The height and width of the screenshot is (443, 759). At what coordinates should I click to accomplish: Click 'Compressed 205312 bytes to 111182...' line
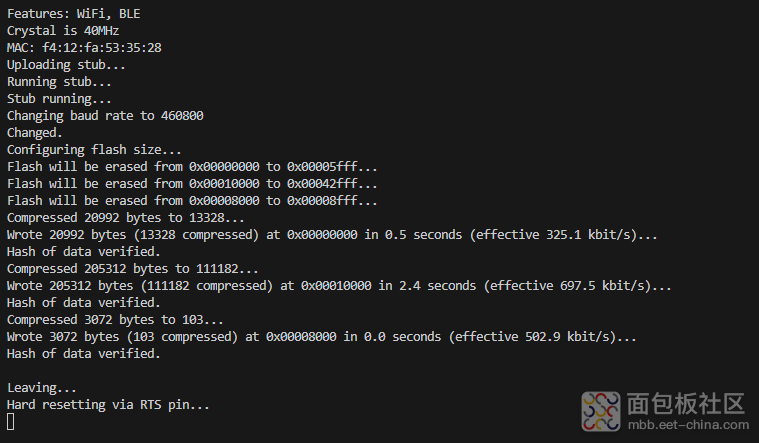click(x=133, y=269)
